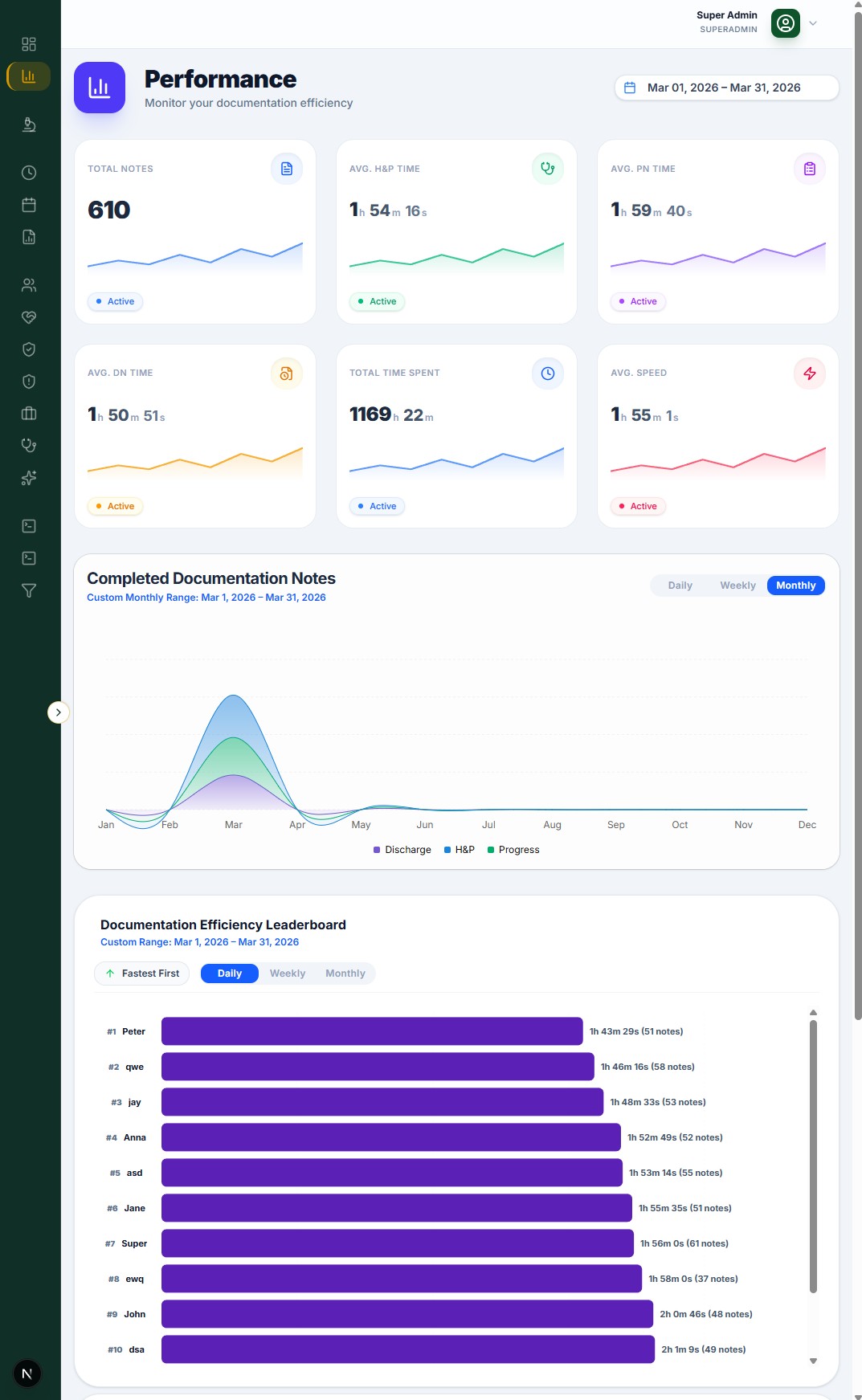Screen dimensions: 862x1400
Task: Click the sparkles icon in sidebar
Action: coord(29,478)
